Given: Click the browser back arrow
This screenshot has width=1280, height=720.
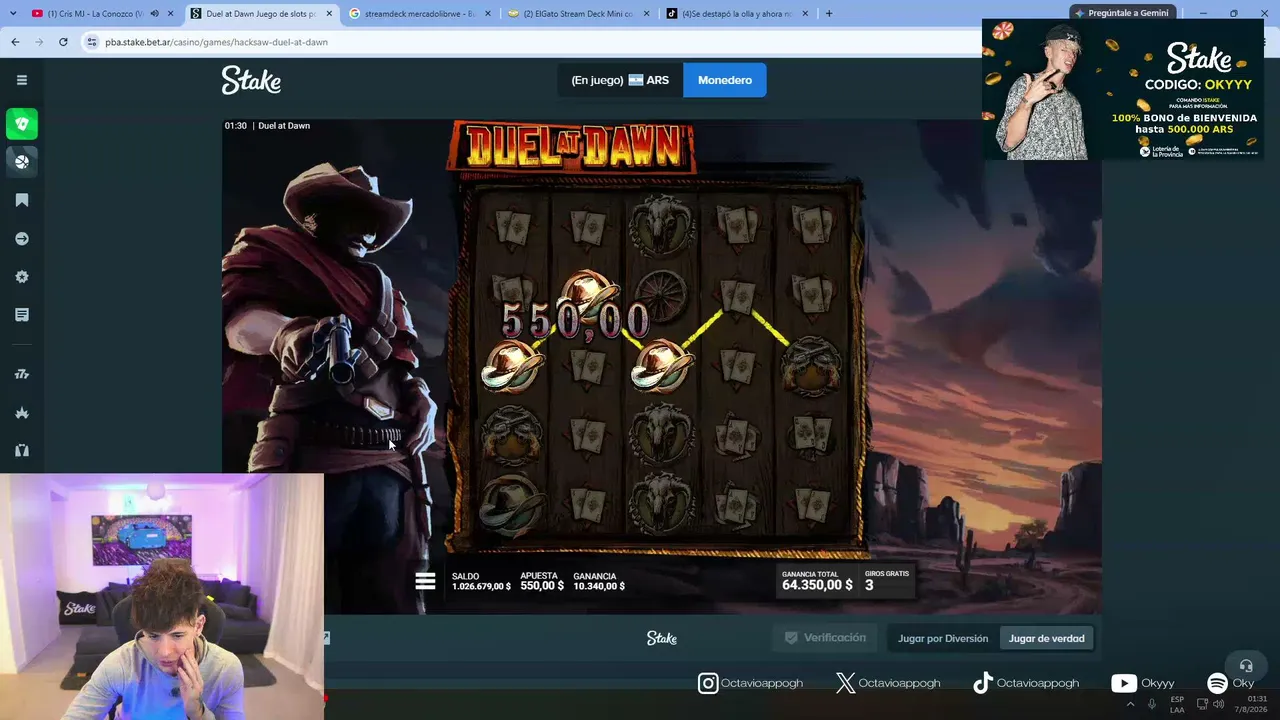Looking at the screenshot, I should click(x=15, y=42).
